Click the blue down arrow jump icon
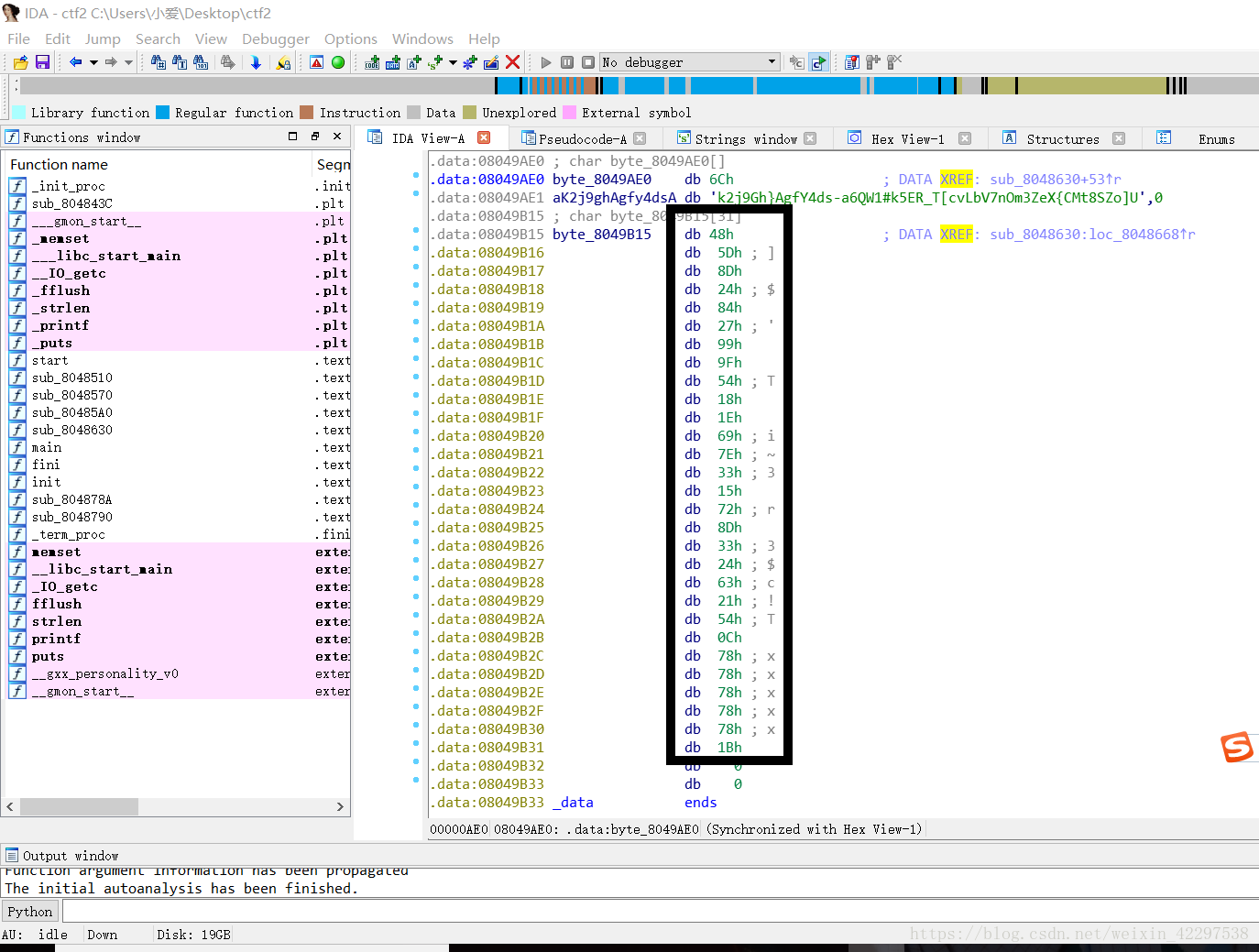Viewport: 1259px width, 952px height. click(256, 62)
